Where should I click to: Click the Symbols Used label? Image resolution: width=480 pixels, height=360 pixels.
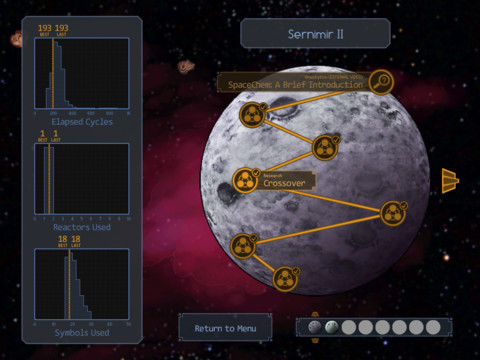82,333
